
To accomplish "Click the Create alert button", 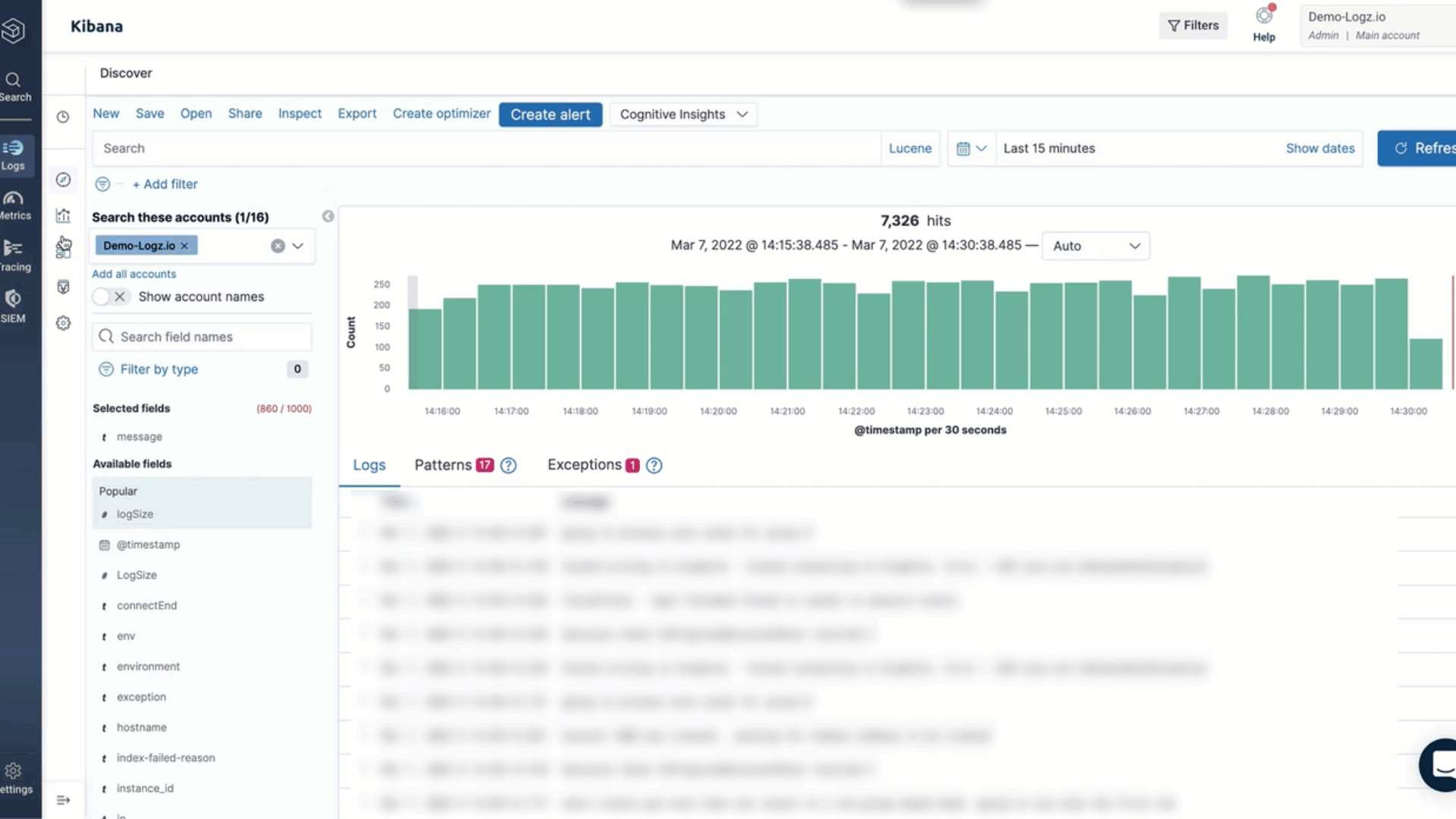I will [550, 115].
